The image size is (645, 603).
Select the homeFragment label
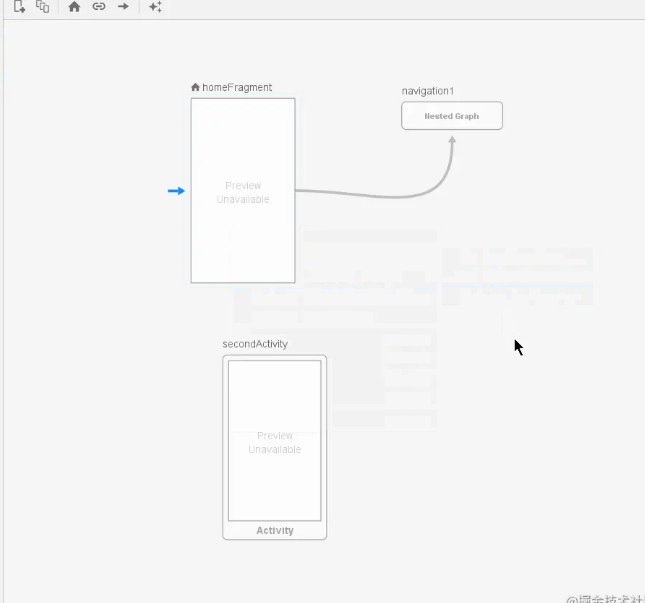(x=237, y=88)
